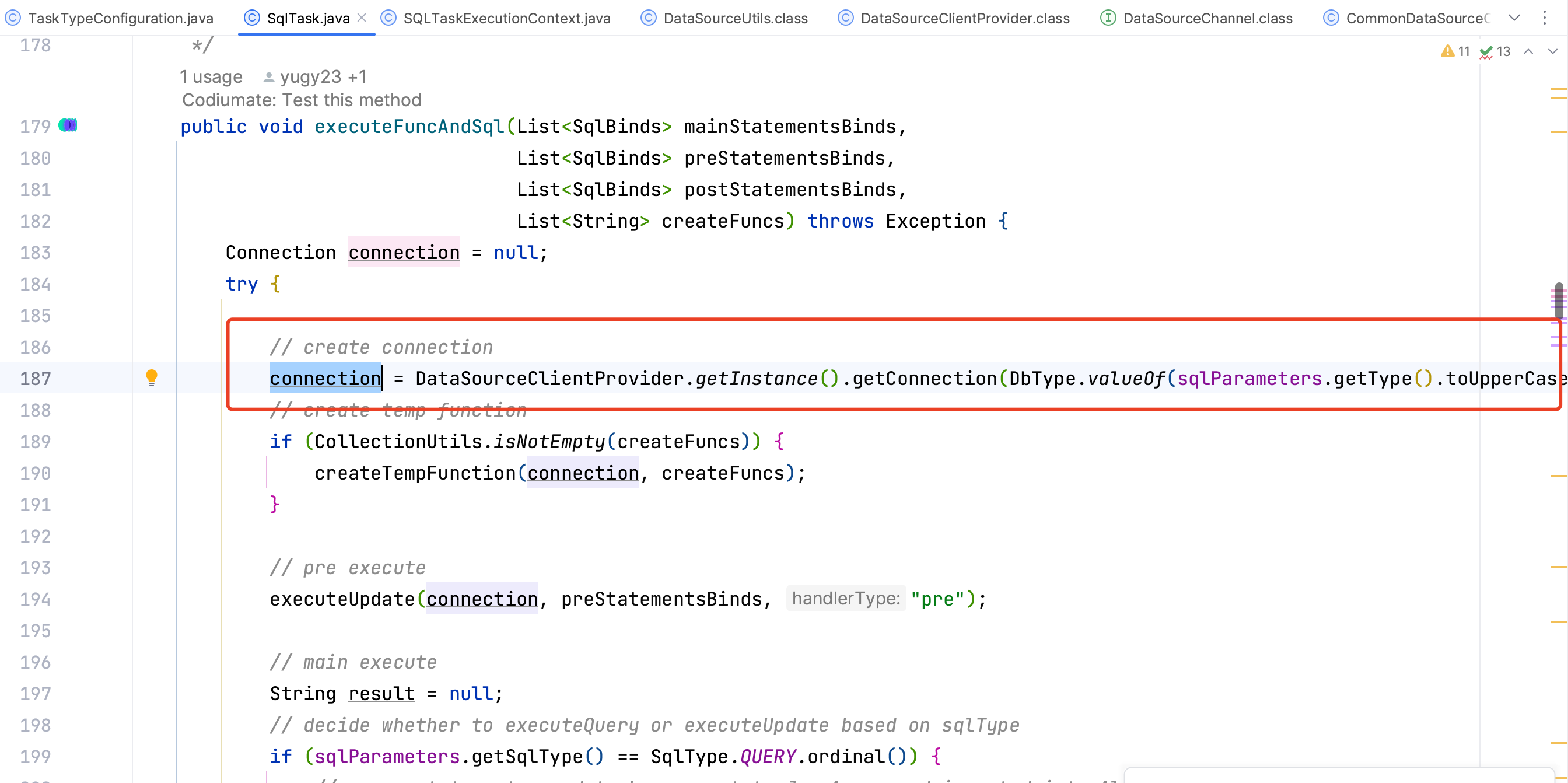Click the 'executeFuncAndSql' method name
Viewport: 1568px width, 783px height.
coord(409,127)
